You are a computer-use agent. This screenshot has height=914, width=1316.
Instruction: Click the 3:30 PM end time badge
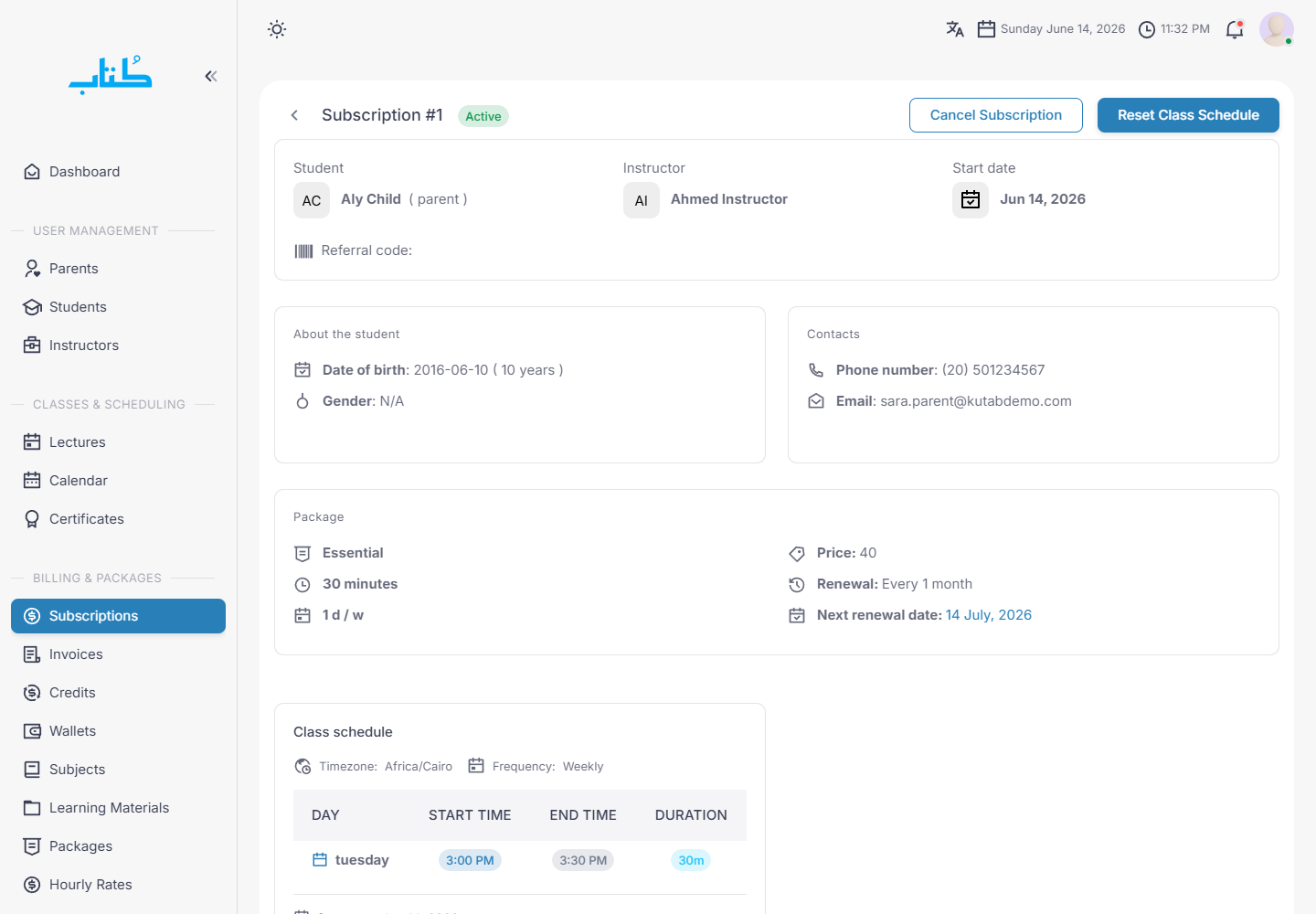point(583,860)
